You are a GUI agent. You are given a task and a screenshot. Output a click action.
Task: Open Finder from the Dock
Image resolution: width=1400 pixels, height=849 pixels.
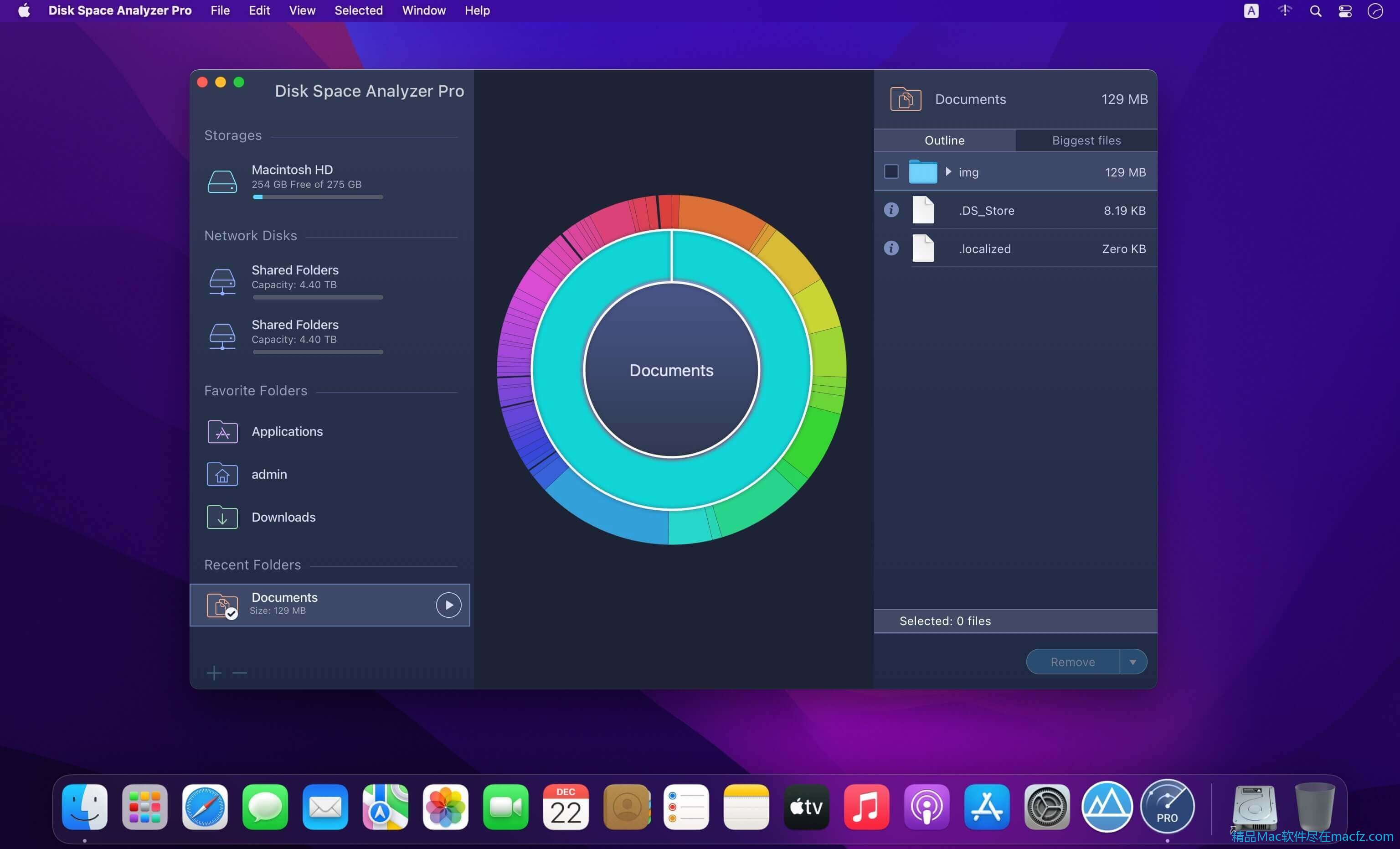click(x=85, y=807)
